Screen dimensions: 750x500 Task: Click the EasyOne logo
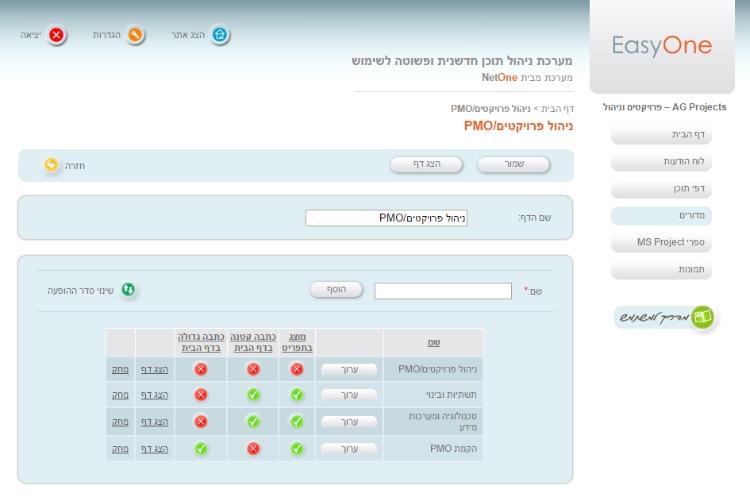(x=662, y=46)
